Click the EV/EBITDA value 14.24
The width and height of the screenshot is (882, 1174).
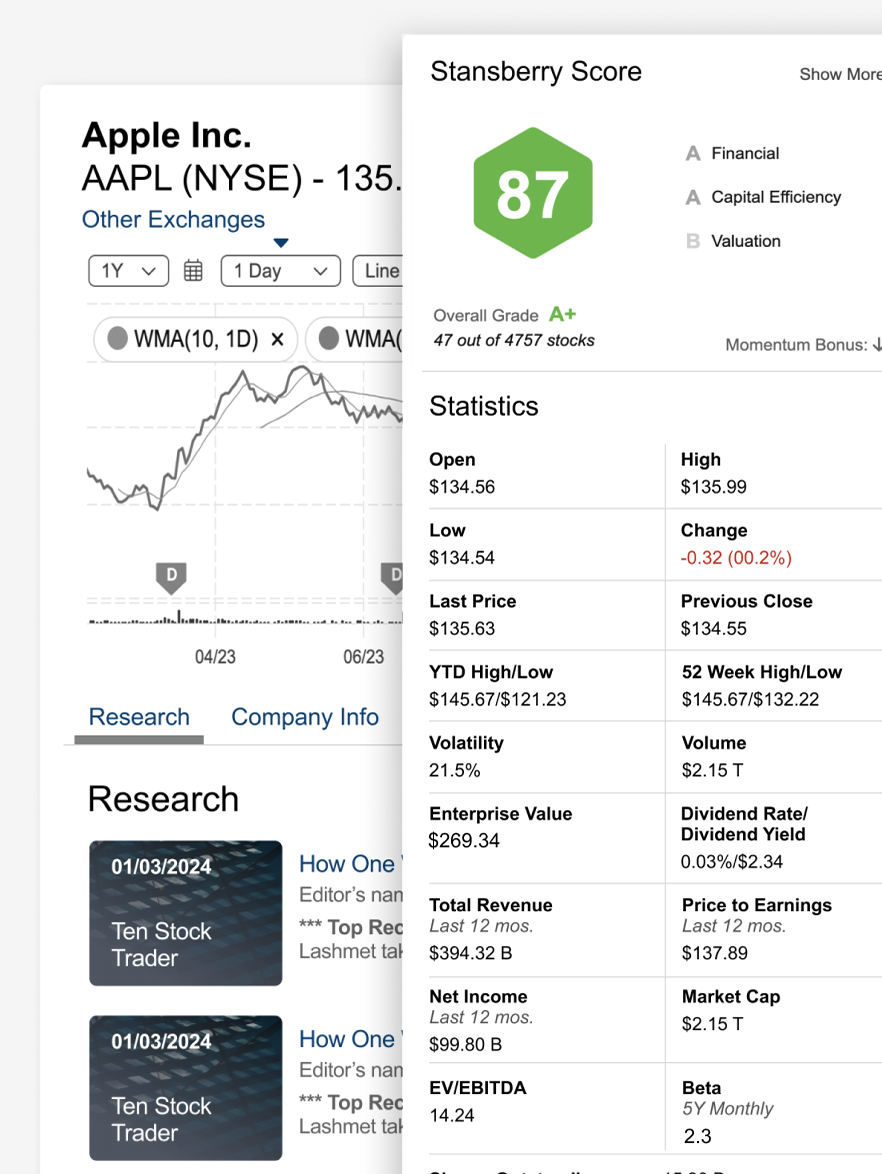(451, 1116)
